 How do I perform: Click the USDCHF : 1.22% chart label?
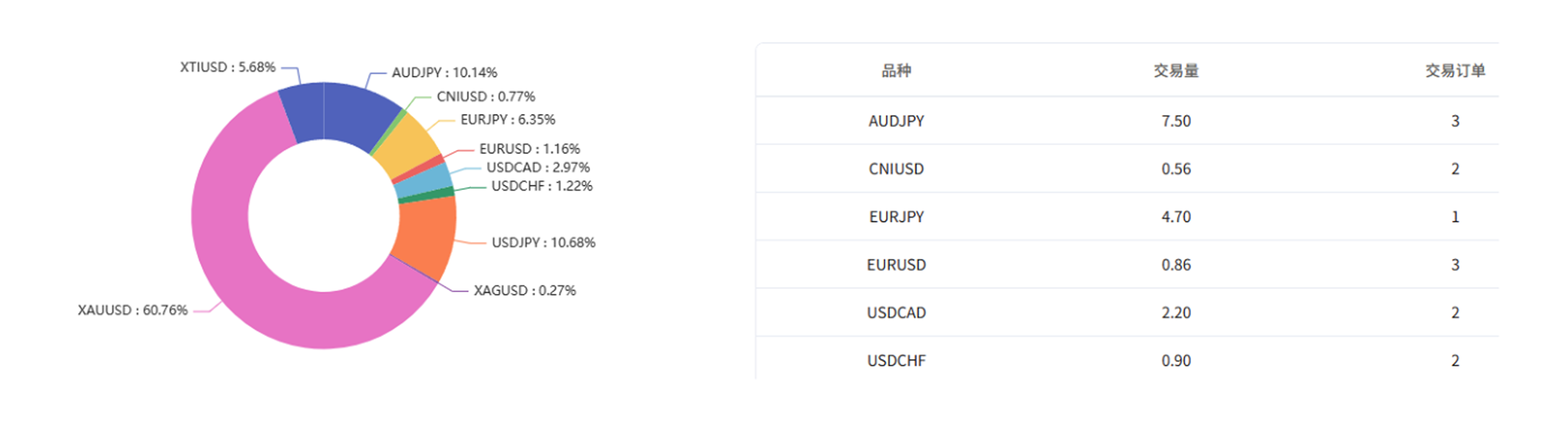pyautogui.click(x=542, y=186)
